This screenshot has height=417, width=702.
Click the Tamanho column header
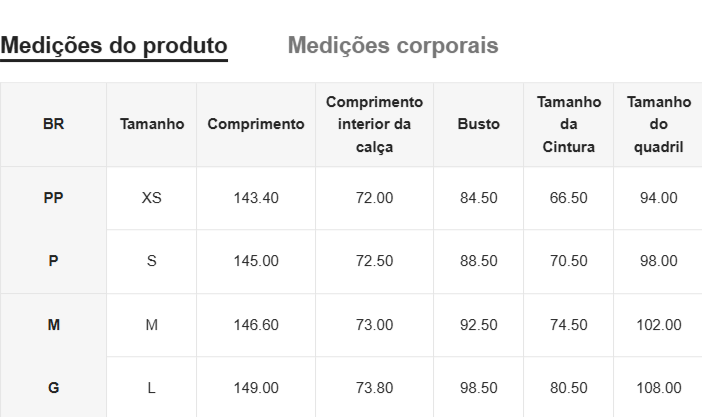tap(152, 125)
